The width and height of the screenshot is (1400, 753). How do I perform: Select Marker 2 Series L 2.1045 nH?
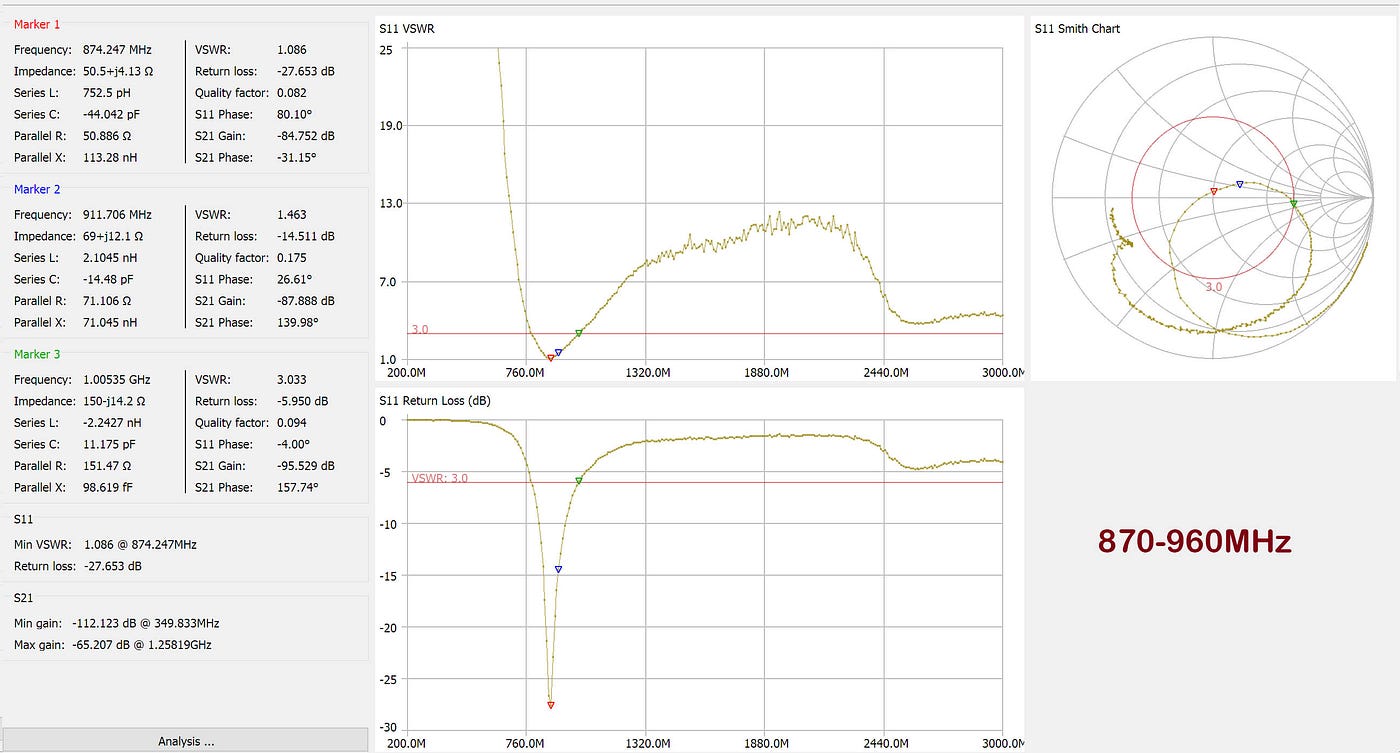[x=110, y=258]
